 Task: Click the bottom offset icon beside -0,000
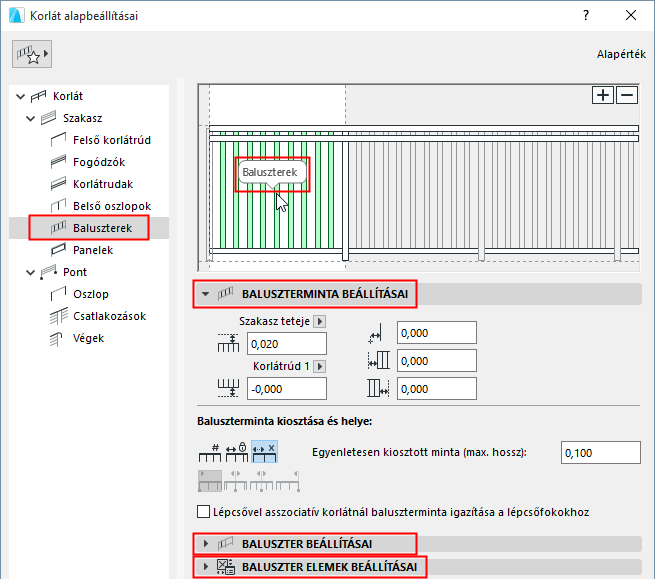pos(228,388)
